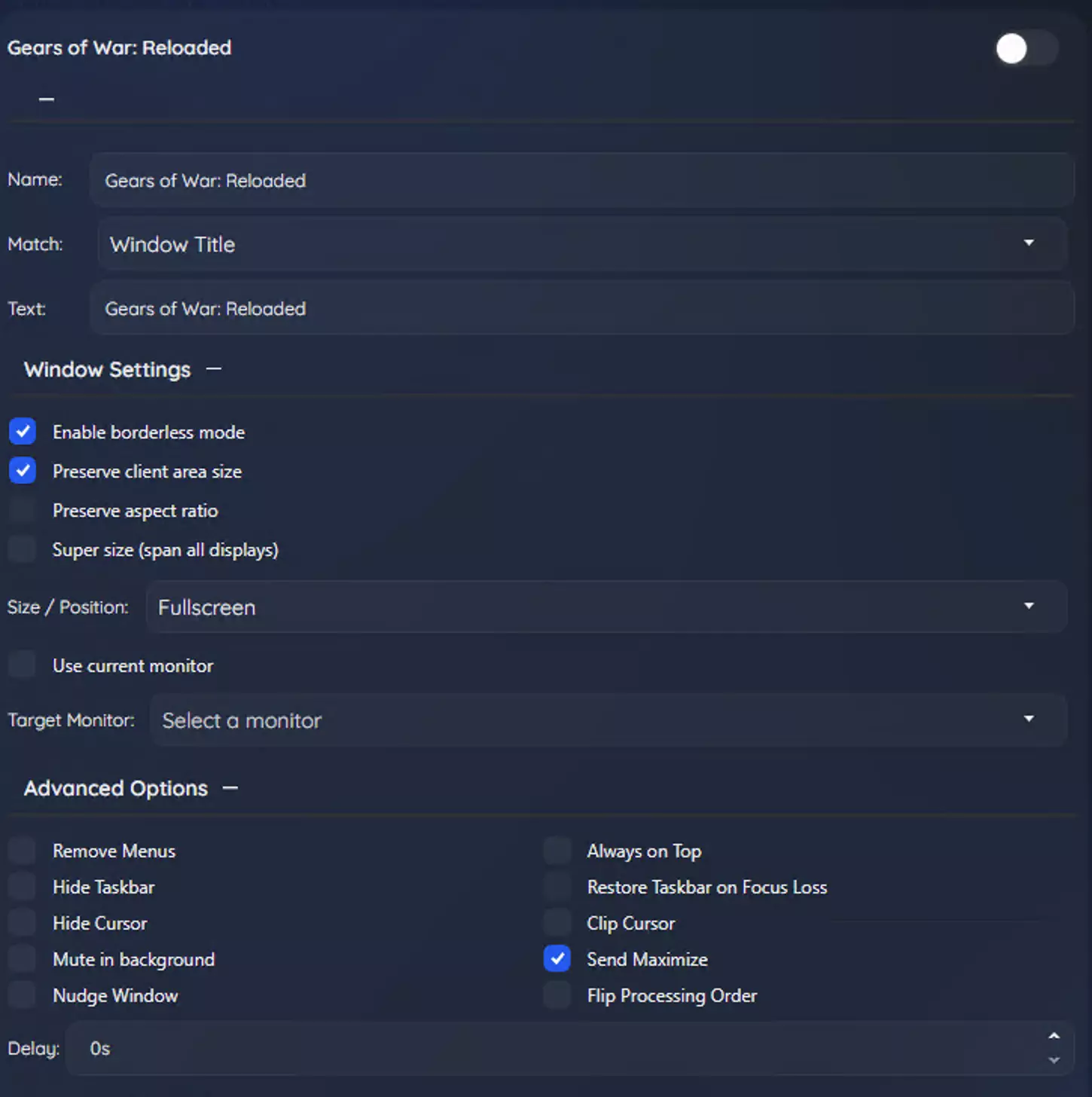Open the Target Monitor dropdown
The width and height of the screenshot is (1092, 1097).
click(x=609, y=720)
